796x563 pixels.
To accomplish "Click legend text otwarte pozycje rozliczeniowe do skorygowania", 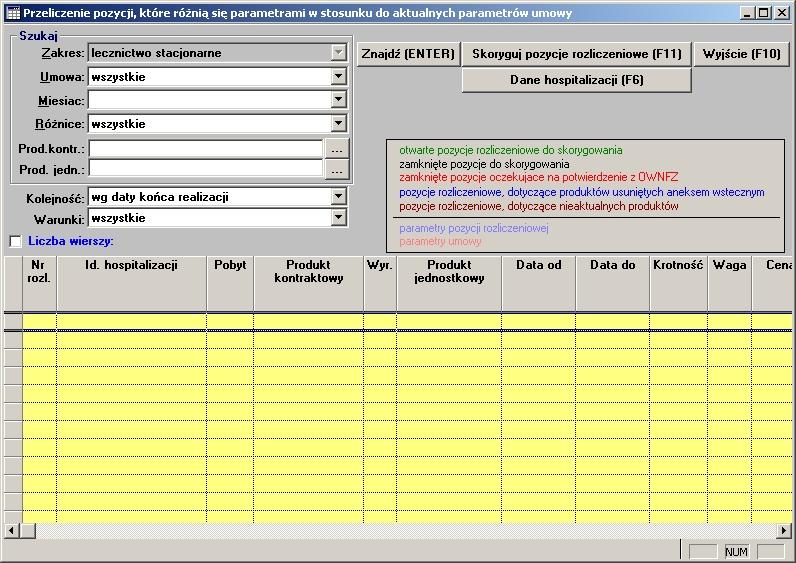I will pos(511,150).
